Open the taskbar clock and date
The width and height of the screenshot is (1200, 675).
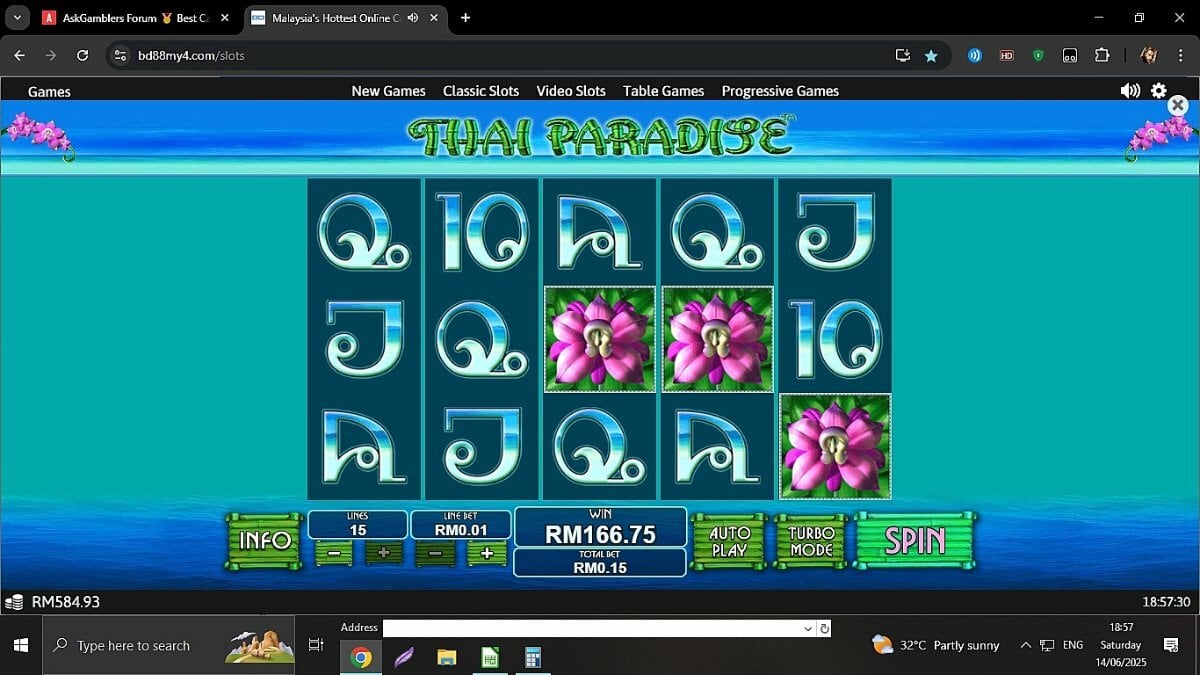point(1121,645)
